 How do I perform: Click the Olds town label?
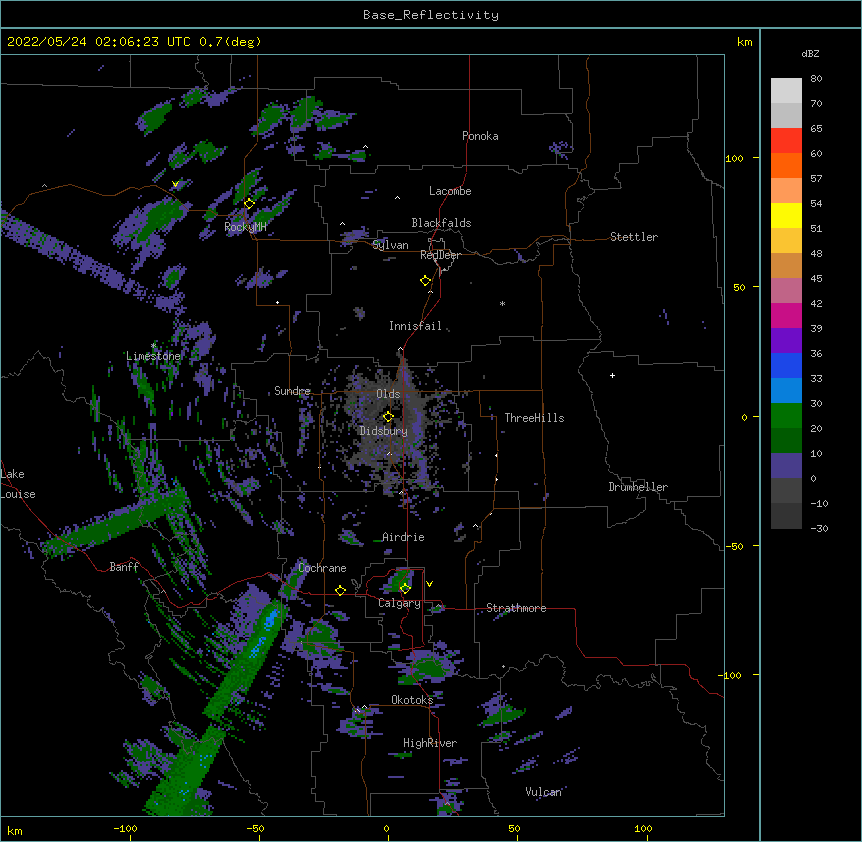click(x=388, y=394)
